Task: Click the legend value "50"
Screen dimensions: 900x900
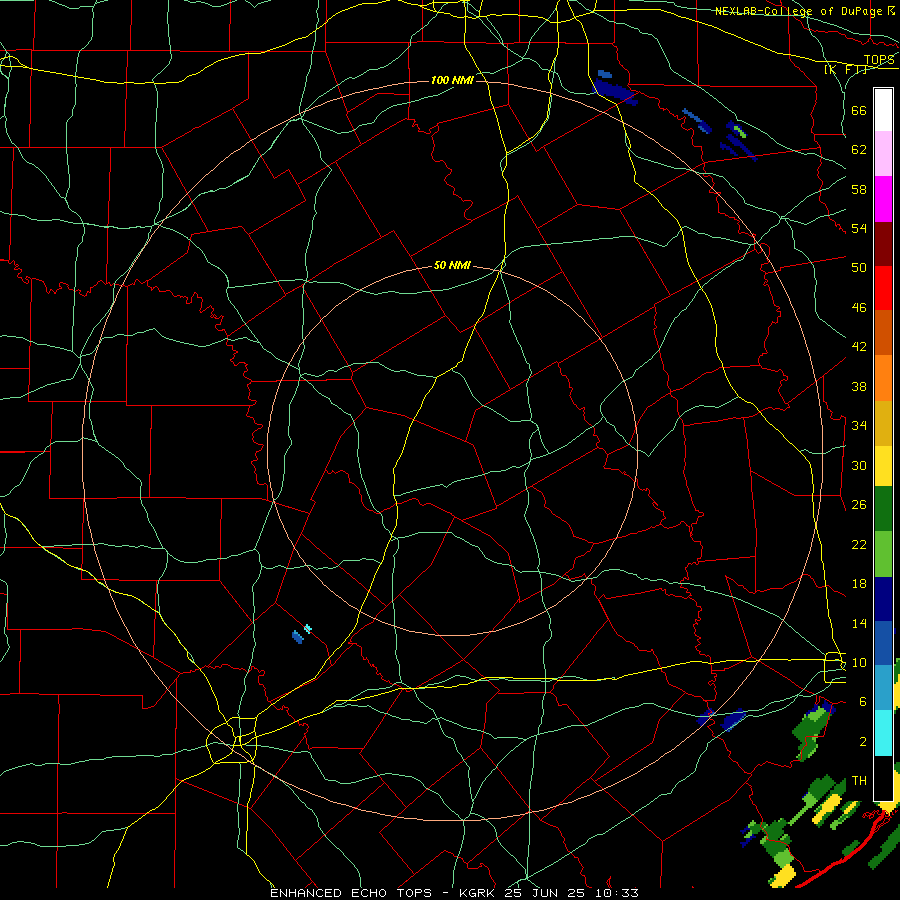Action: 859,267
